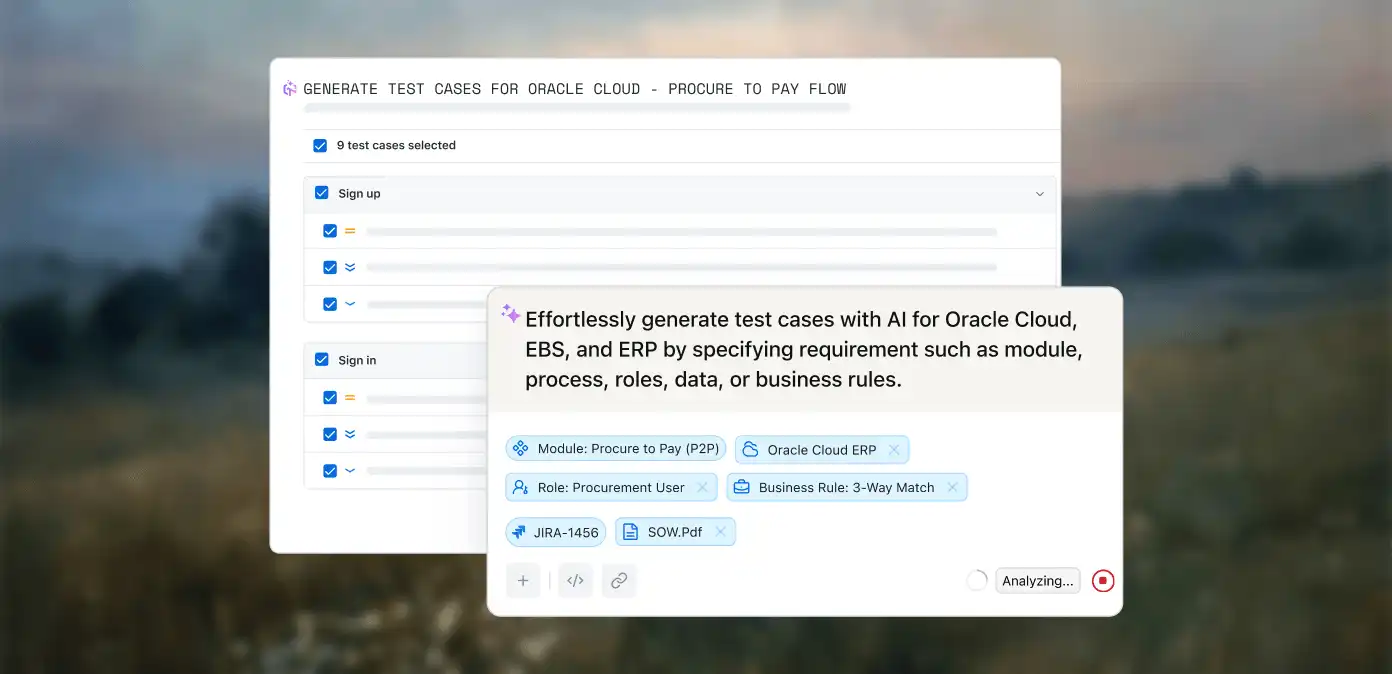Click the Generate Test Cases for Oracle Cloud title

coord(575,89)
